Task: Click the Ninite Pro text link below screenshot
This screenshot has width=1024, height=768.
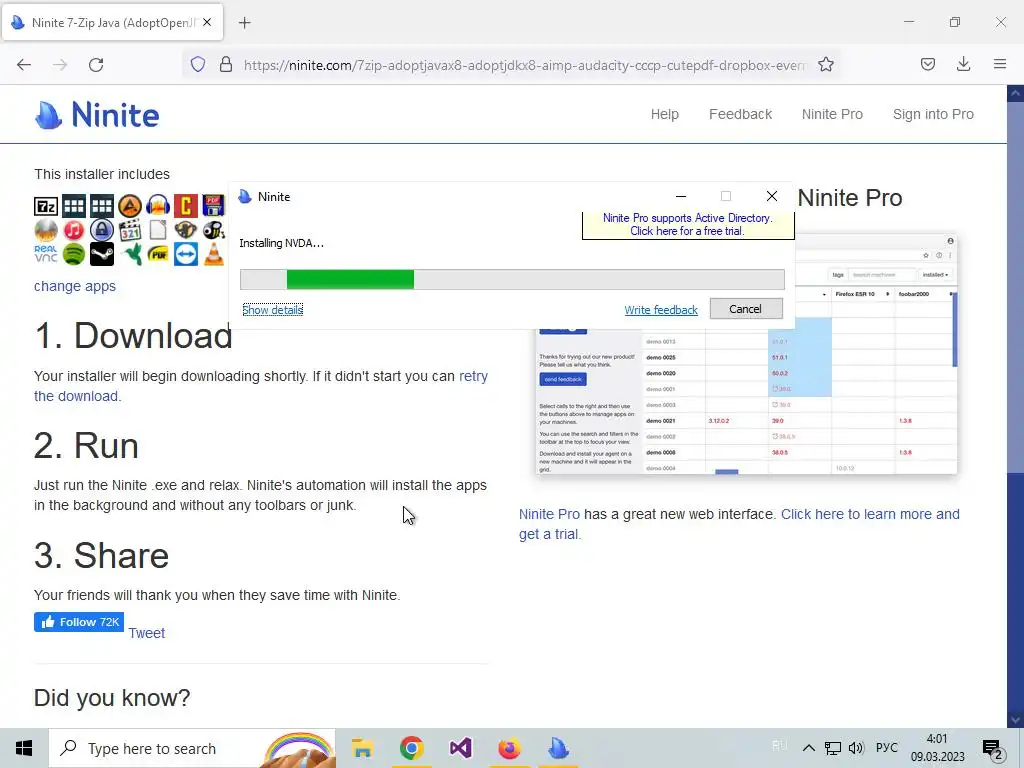Action: (549, 514)
